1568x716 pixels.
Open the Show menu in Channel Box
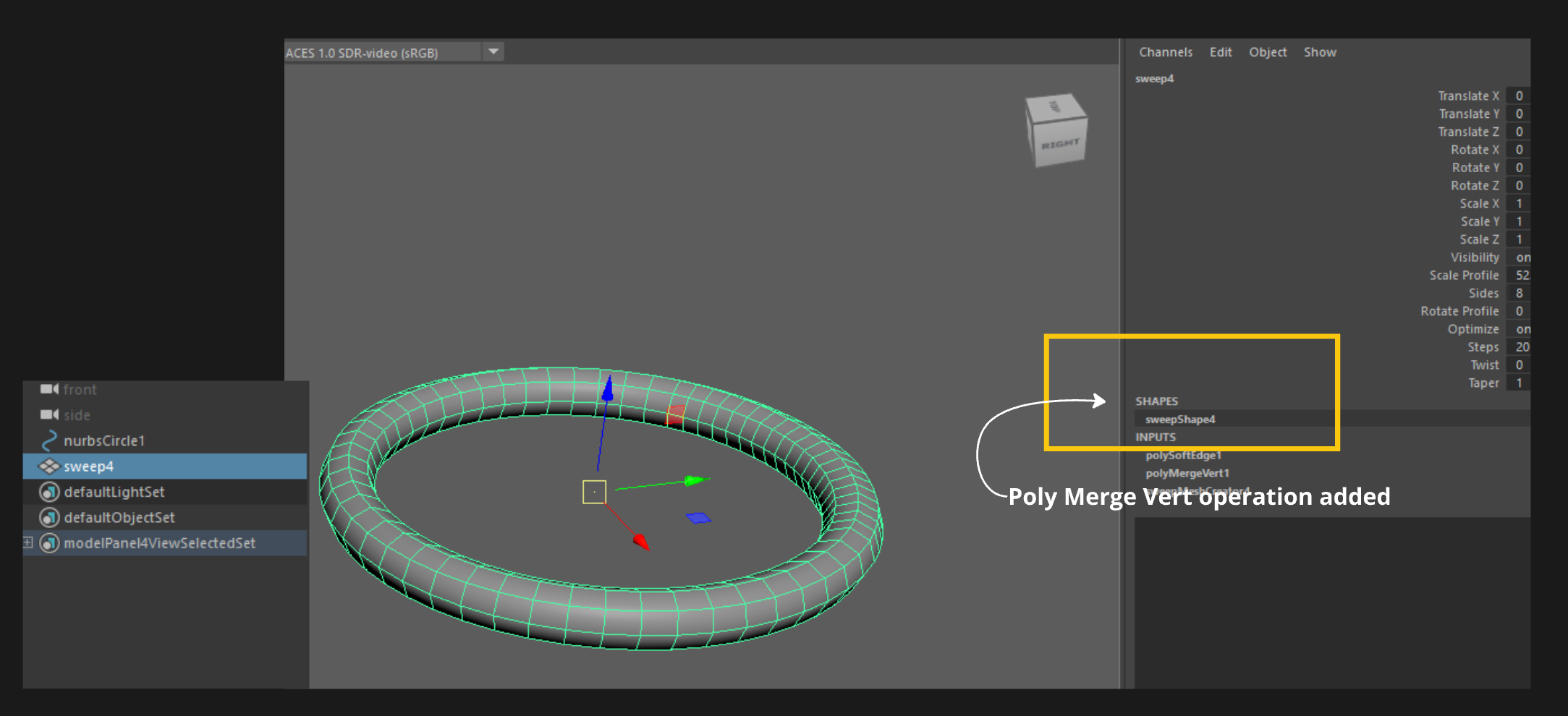pos(1320,52)
